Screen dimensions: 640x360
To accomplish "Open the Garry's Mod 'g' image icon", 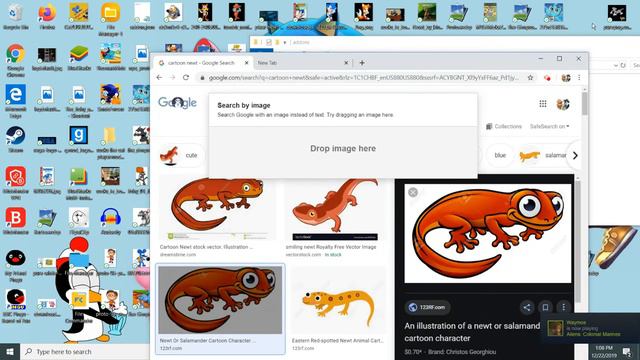I will pos(79,139).
